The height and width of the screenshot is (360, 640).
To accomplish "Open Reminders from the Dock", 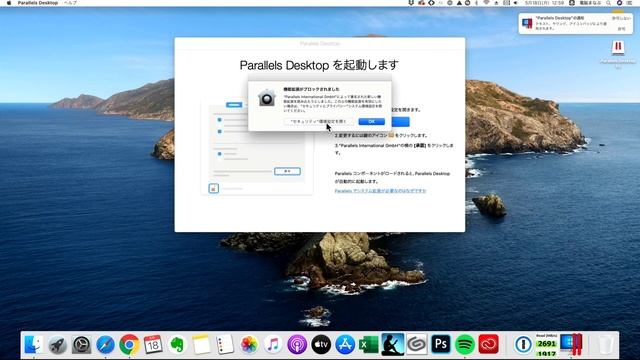I will [225, 345].
